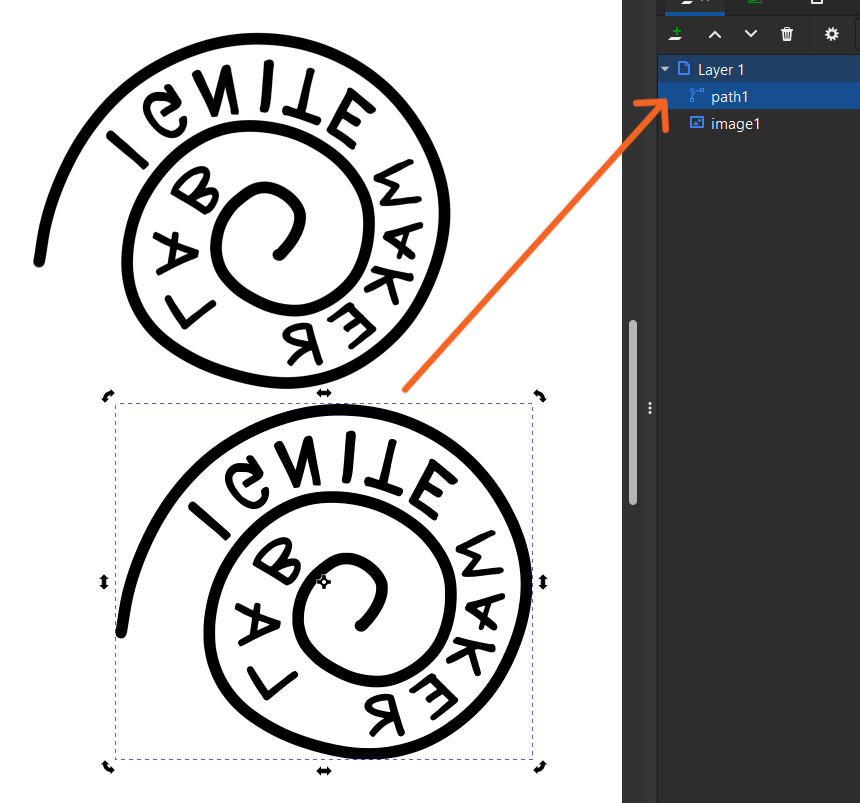Add a new layer with the plus icon
Viewport: 860px width, 803px height.
tap(676, 34)
